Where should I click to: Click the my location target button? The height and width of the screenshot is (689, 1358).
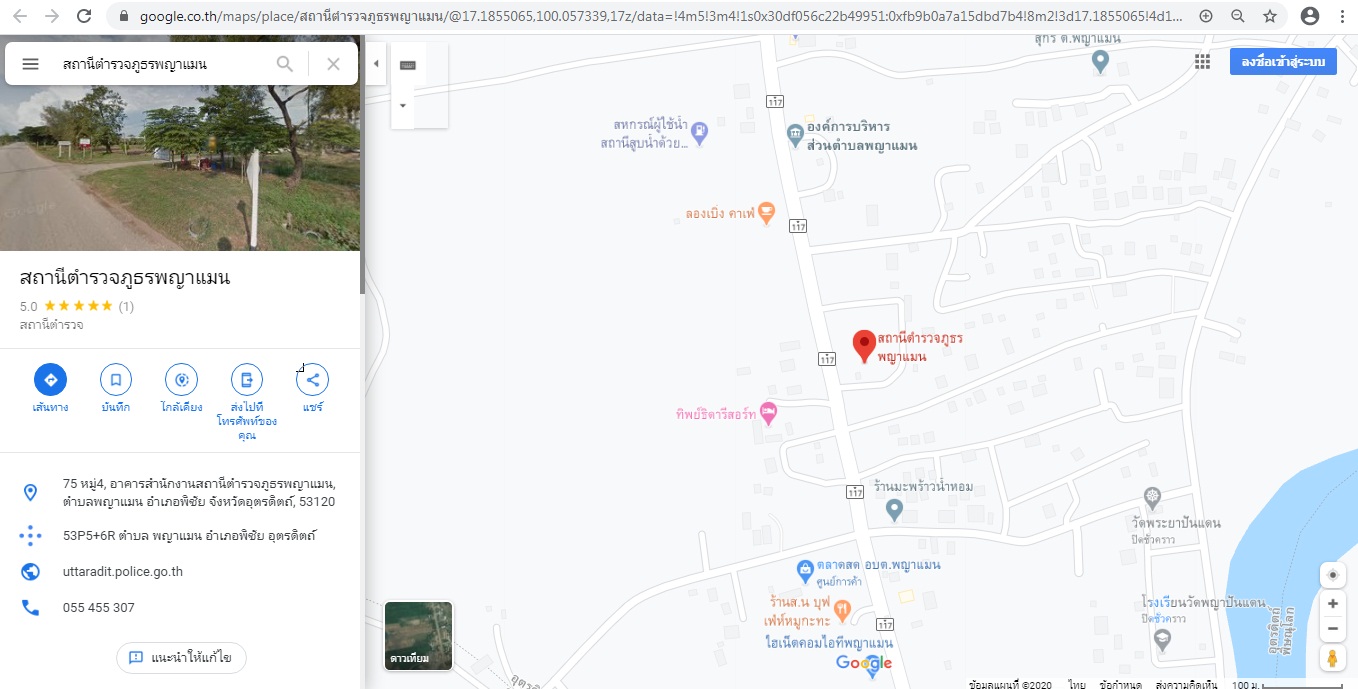(x=1332, y=575)
